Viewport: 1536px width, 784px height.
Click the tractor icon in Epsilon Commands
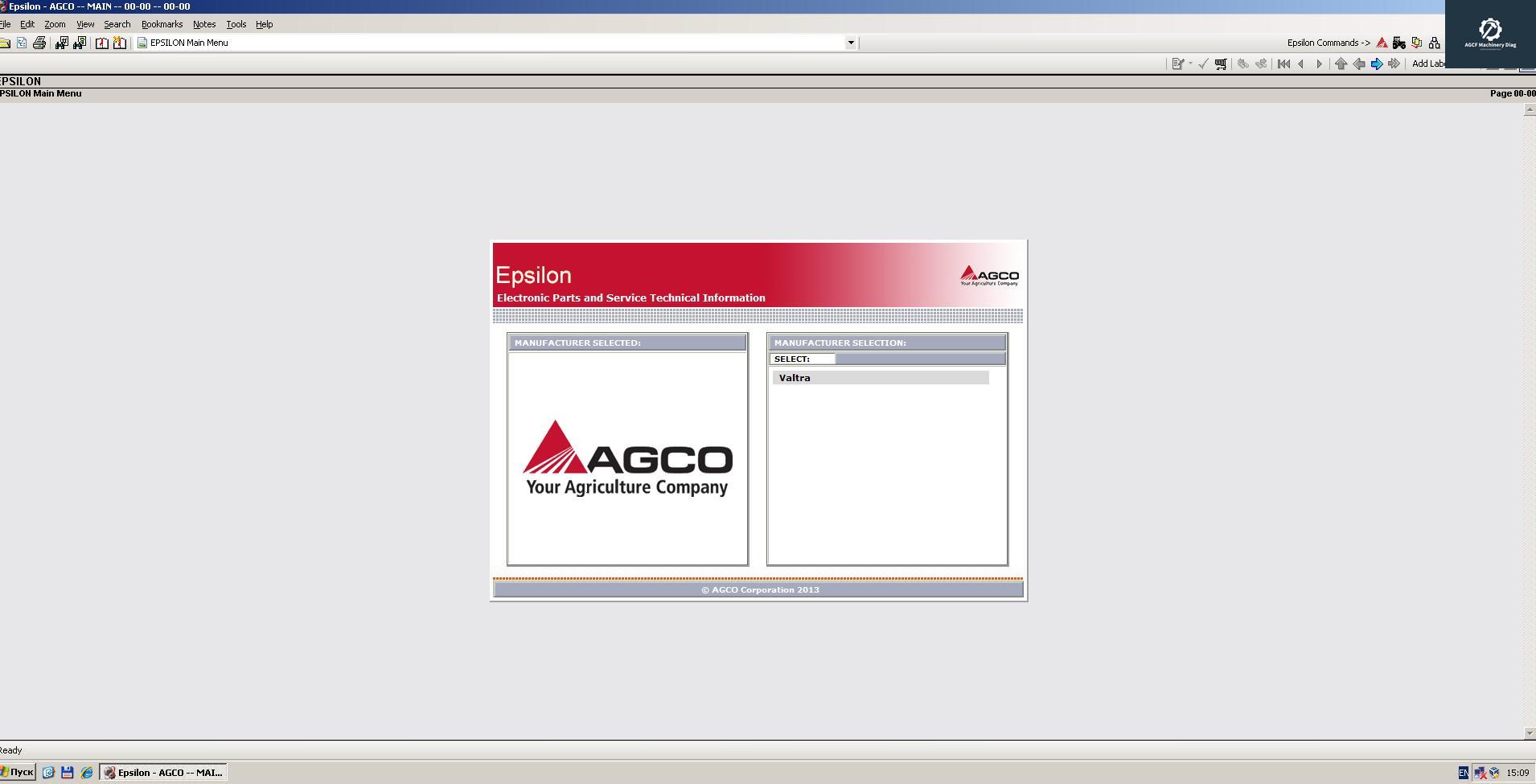[x=1399, y=43]
